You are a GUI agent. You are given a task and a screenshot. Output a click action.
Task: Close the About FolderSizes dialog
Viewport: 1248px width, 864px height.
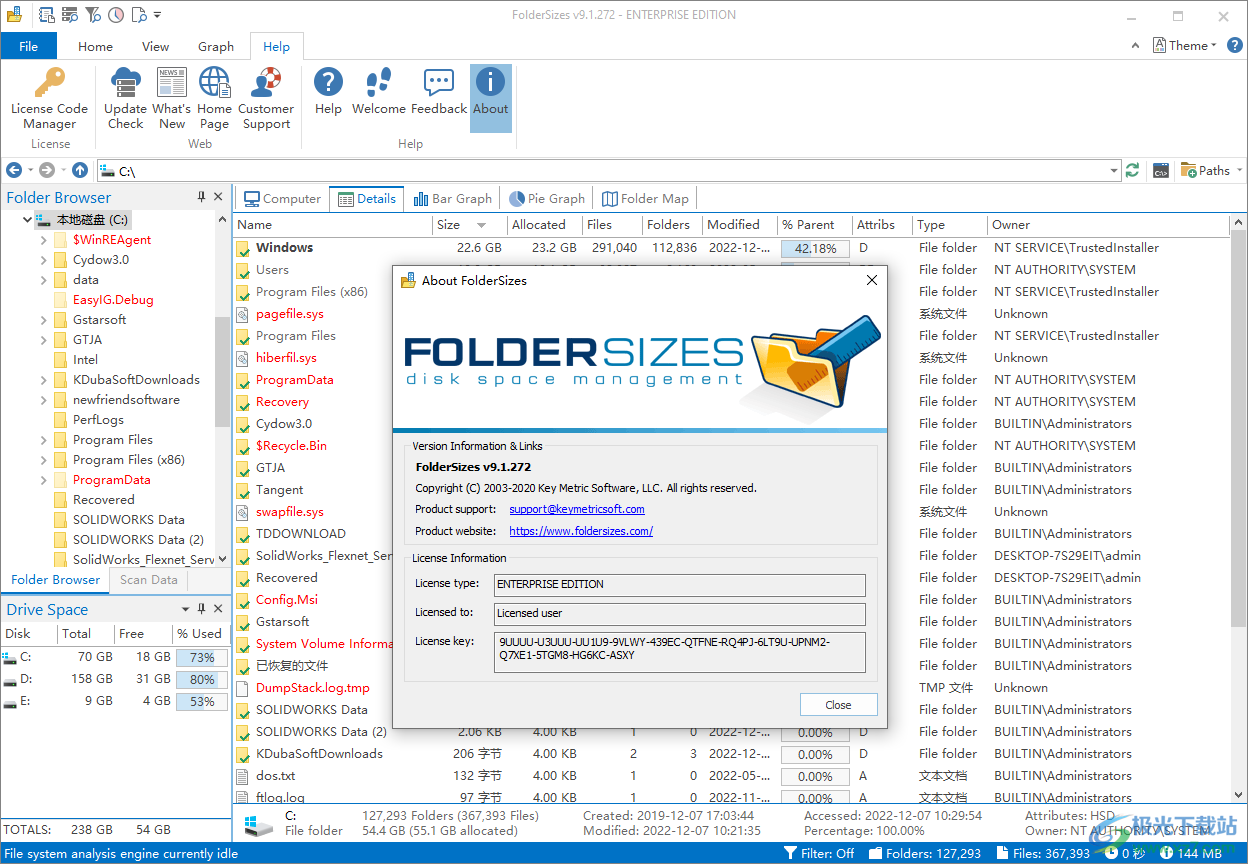click(x=838, y=704)
